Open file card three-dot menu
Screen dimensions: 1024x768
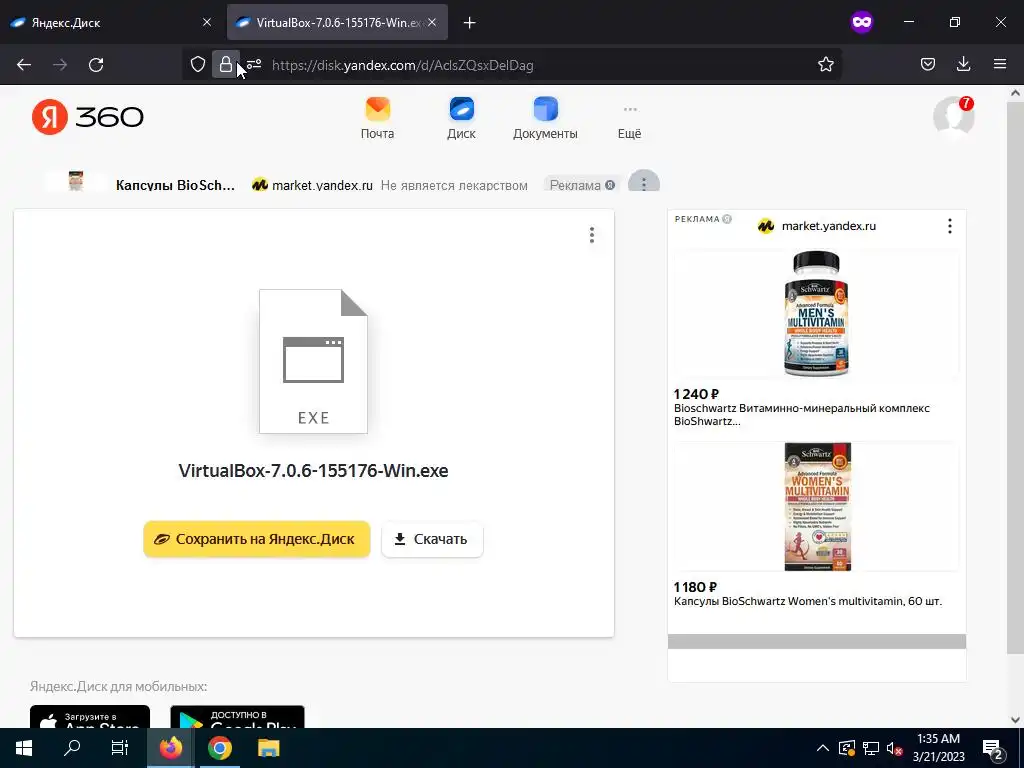592,235
